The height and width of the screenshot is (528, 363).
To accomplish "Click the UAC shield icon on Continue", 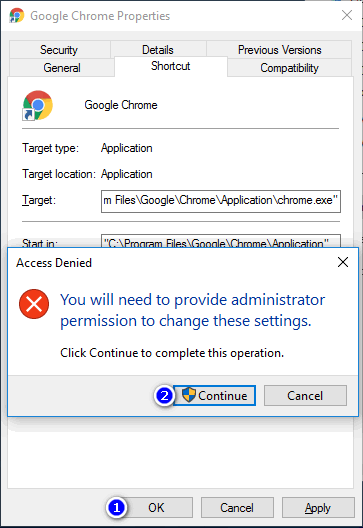I will [189, 395].
